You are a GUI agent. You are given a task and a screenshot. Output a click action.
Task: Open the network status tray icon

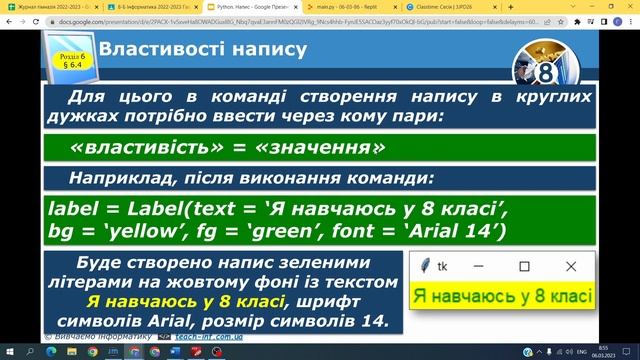pyautogui.click(x=559, y=352)
